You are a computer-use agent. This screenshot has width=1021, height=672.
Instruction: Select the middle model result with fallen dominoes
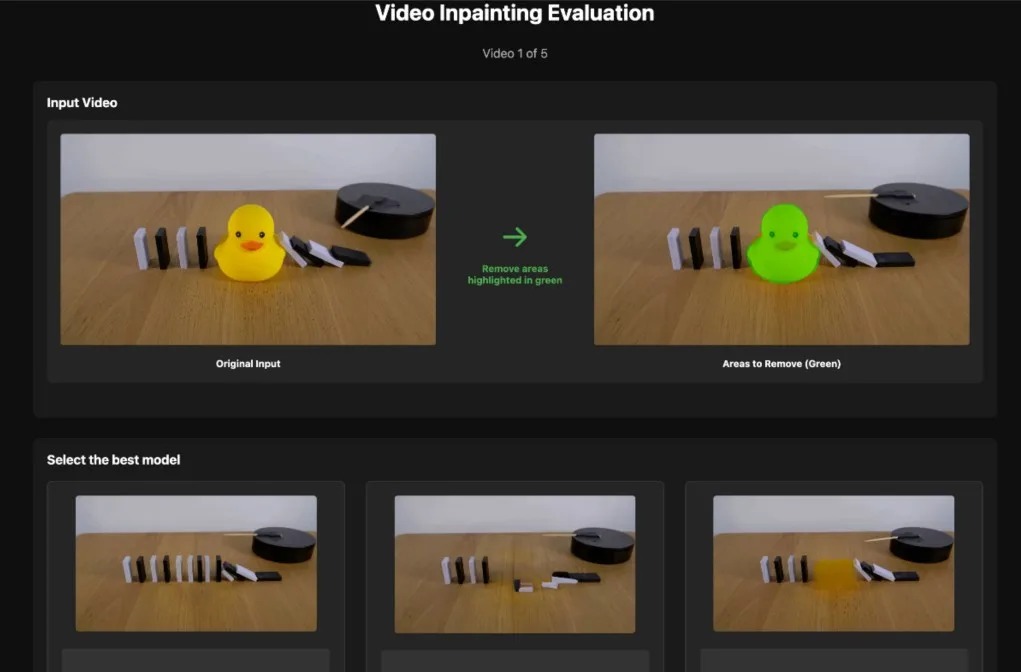point(514,563)
